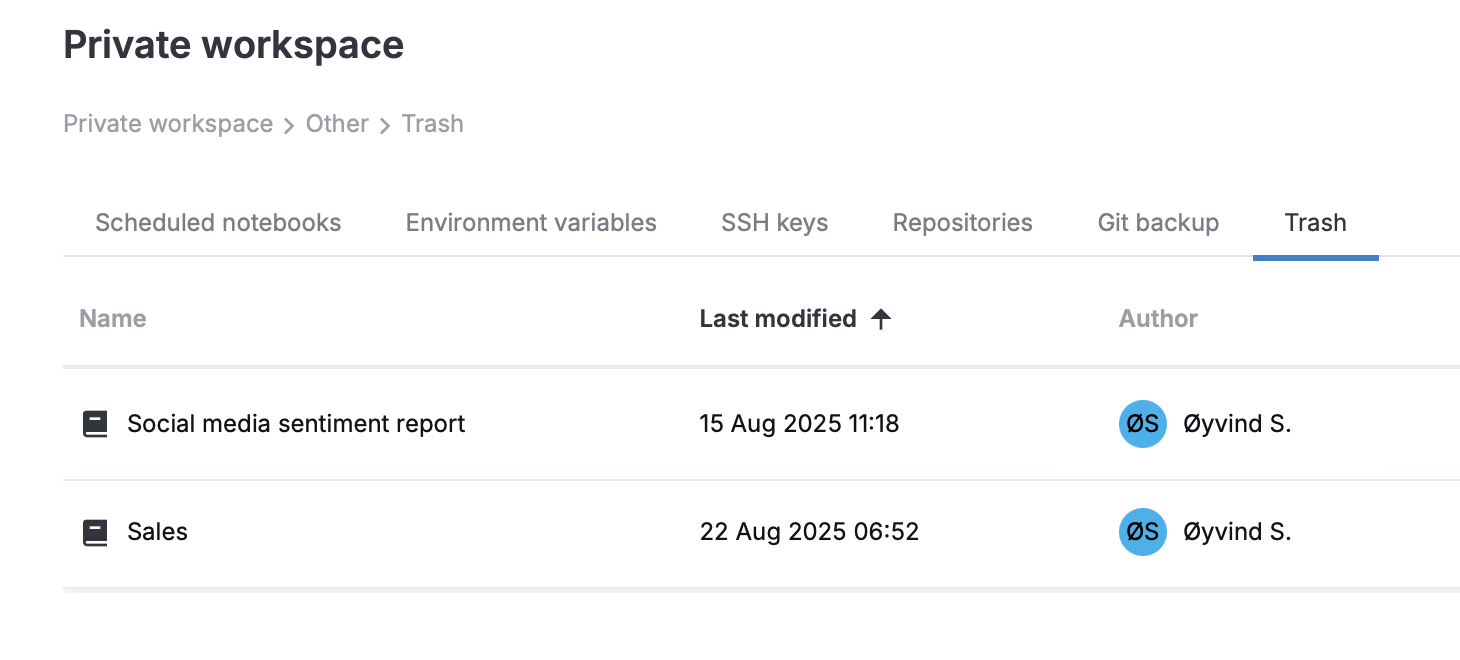Click the ØS avatar in the Social media row
1460x660 pixels.
coord(1142,424)
